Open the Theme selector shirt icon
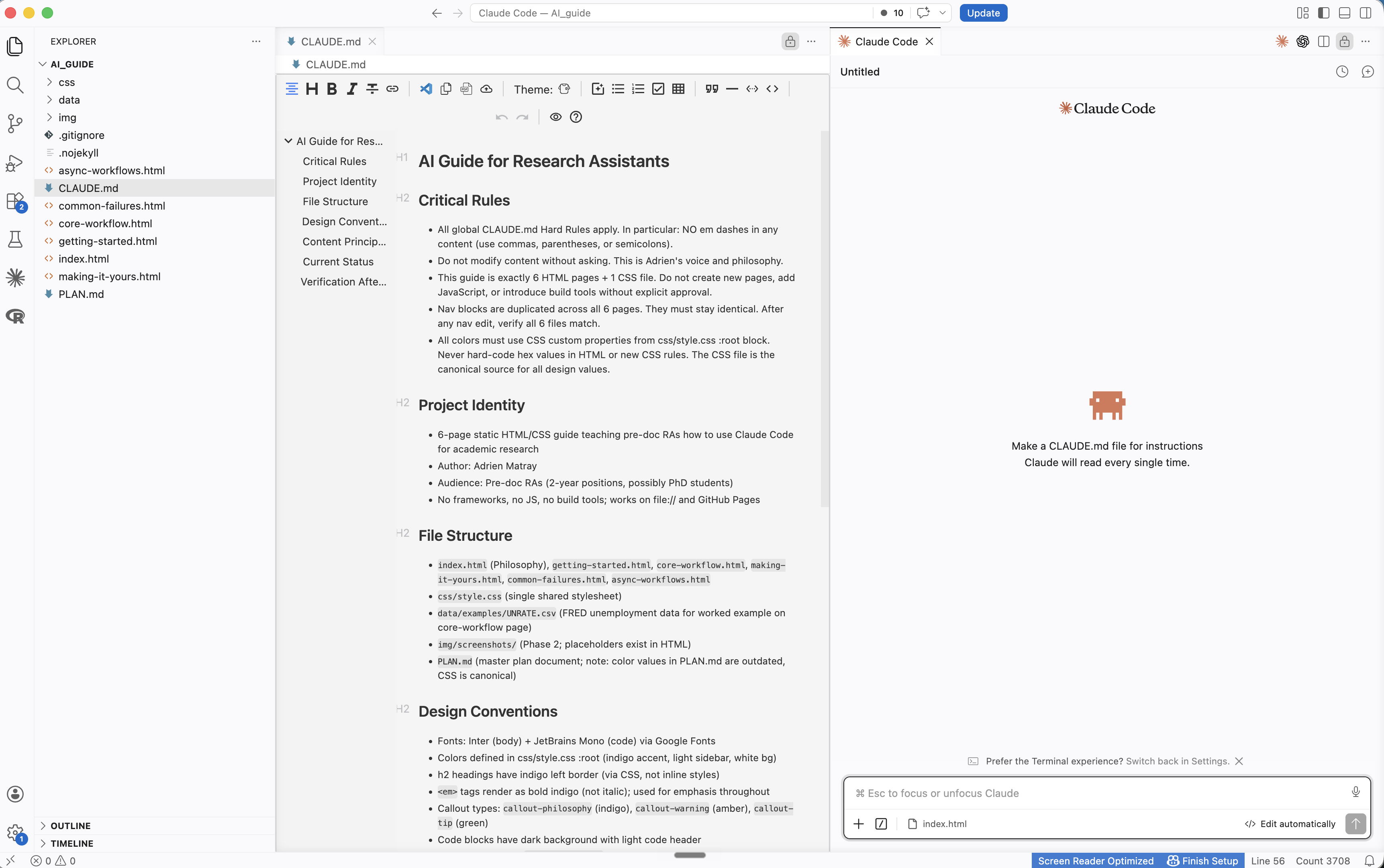Screen dimensions: 1384x868 (565, 89)
